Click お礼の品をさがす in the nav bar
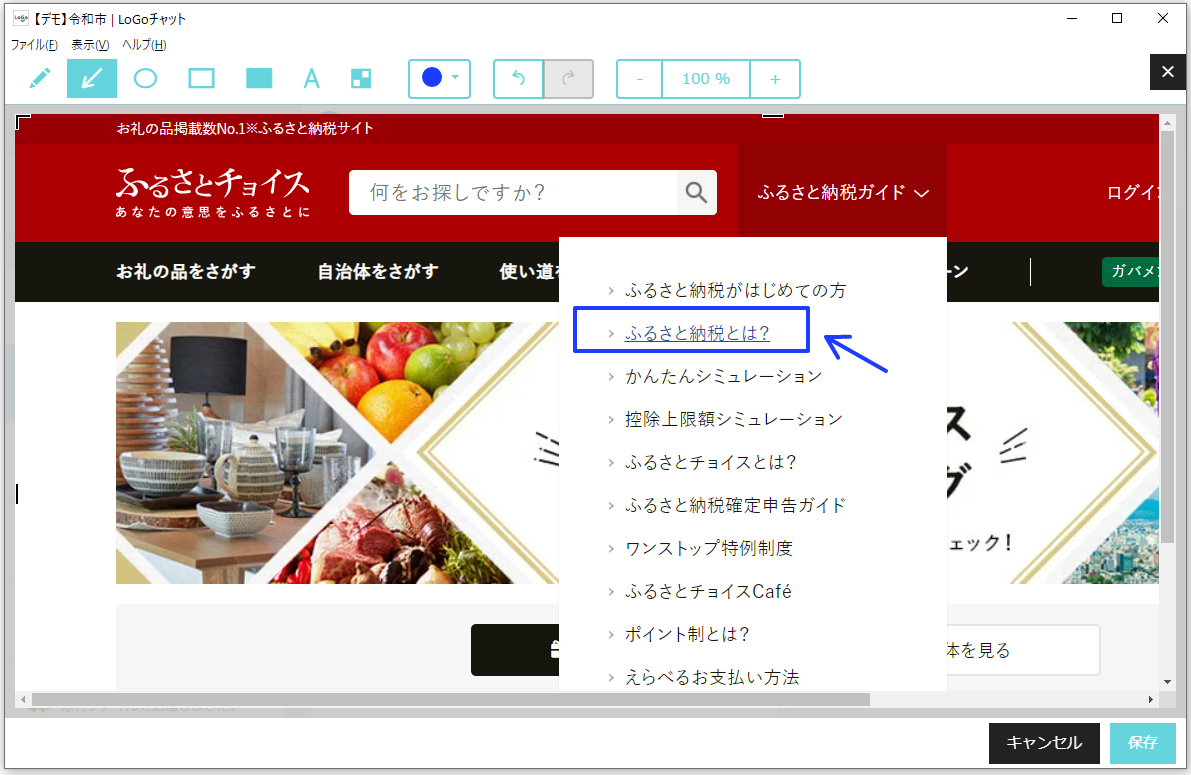1191x775 pixels. point(186,271)
